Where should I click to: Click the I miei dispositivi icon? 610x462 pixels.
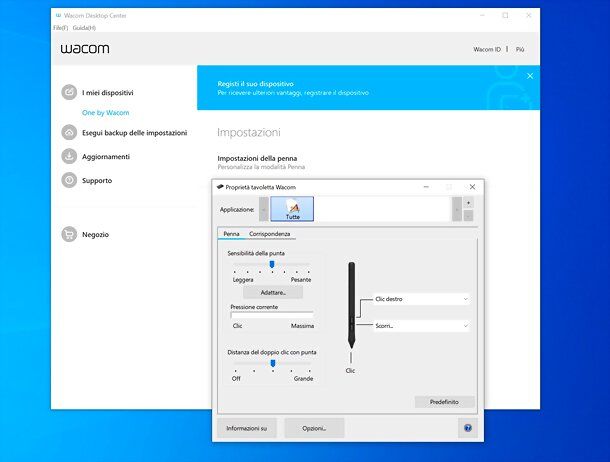pyautogui.click(x=69, y=92)
